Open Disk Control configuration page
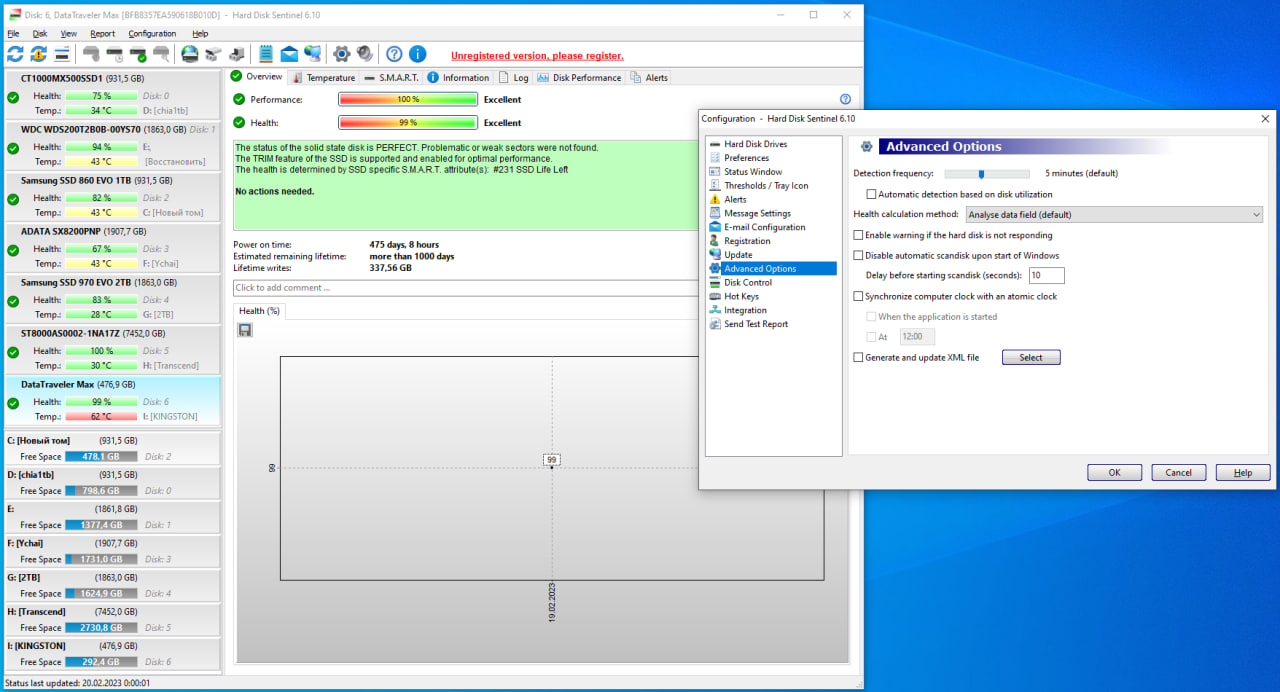Screen dimensions: 1280x692 click(x=748, y=282)
